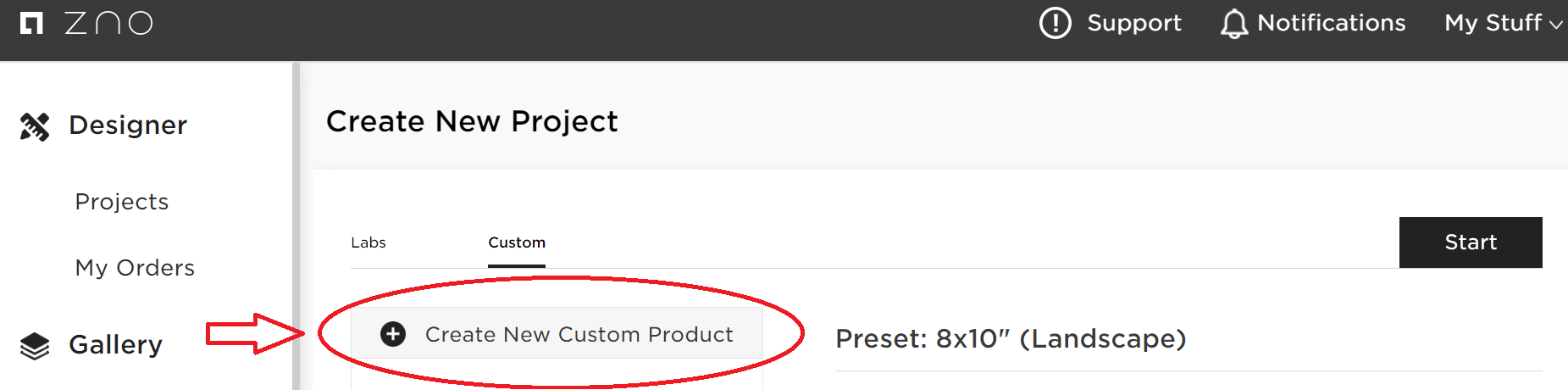The height and width of the screenshot is (390, 1568).
Task: Click the Support exclamation circle icon
Action: (x=1055, y=23)
